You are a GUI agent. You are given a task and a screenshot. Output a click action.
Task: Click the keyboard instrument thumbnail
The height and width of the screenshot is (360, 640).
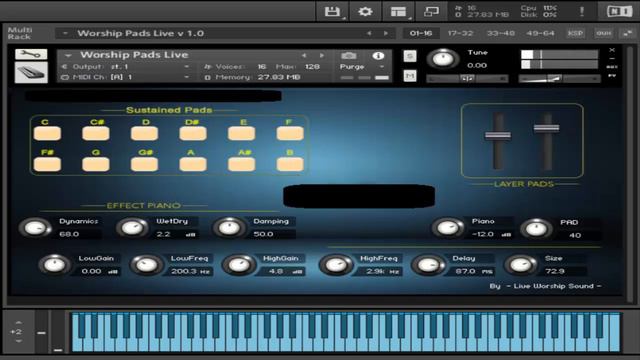(31, 73)
